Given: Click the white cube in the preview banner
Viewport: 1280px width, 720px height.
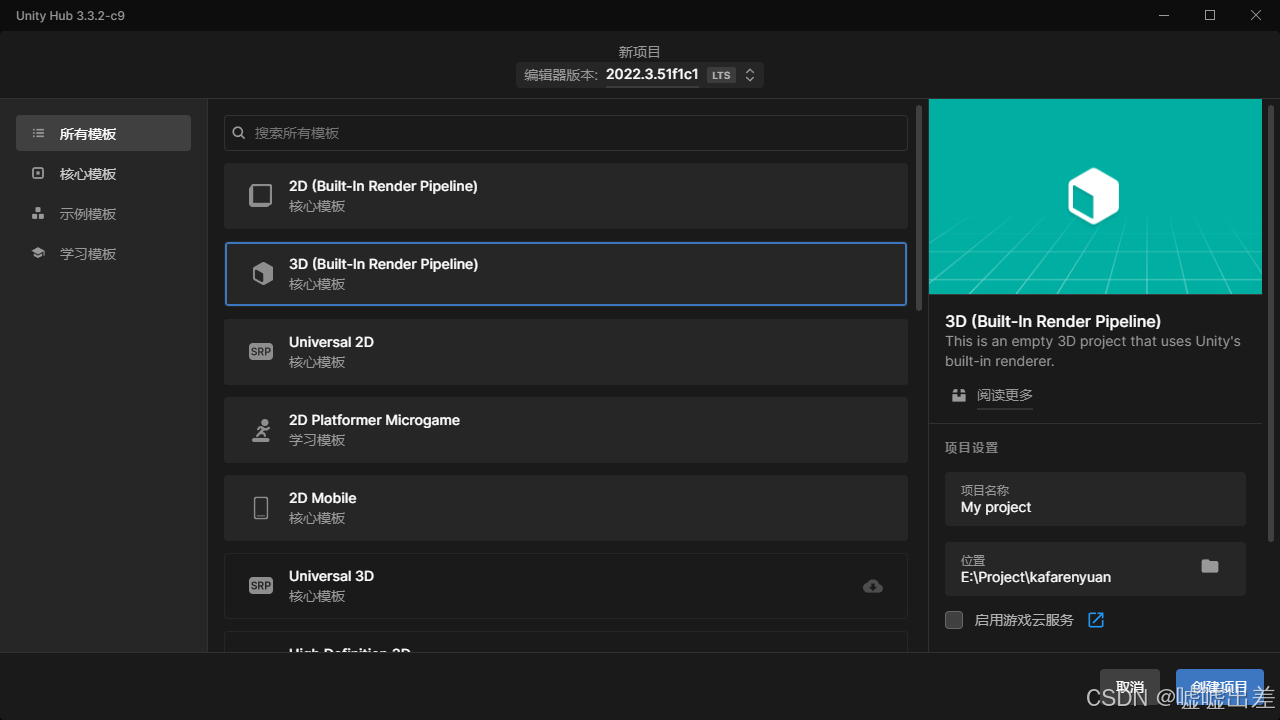Looking at the screenshot, I should tap(1093, 196).
